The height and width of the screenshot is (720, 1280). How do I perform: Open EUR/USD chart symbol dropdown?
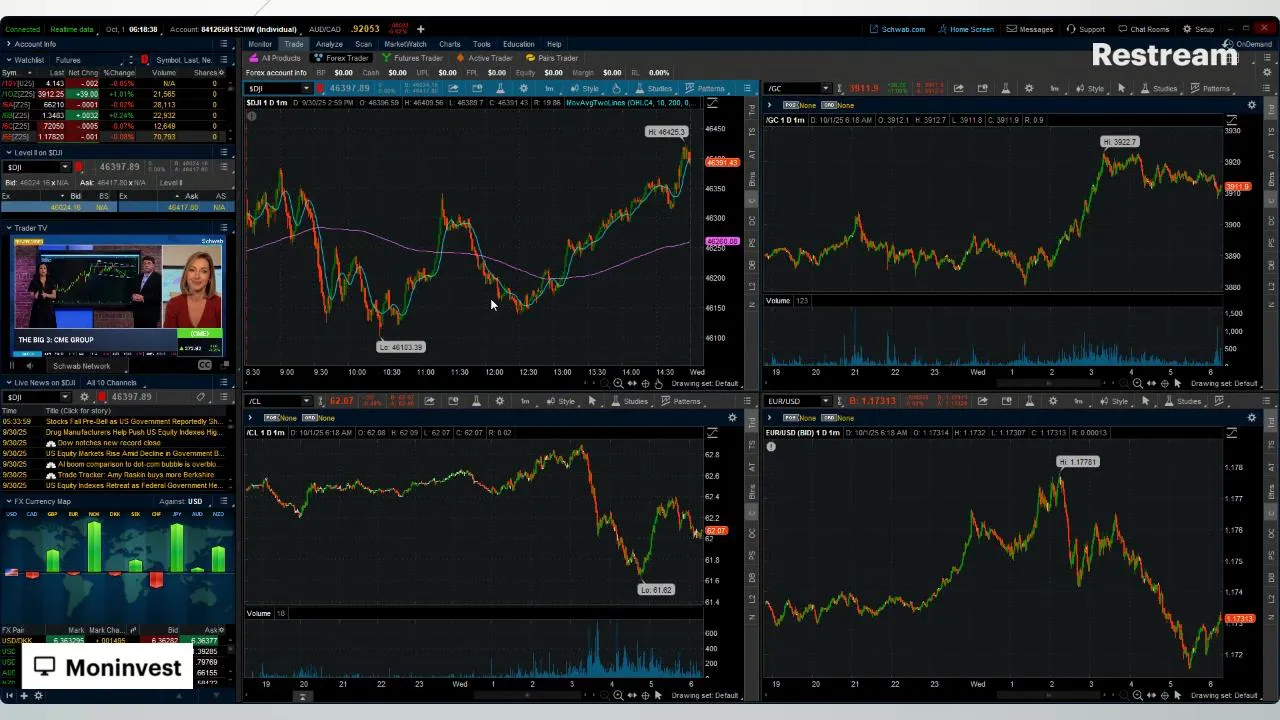[x=825, y=401]
